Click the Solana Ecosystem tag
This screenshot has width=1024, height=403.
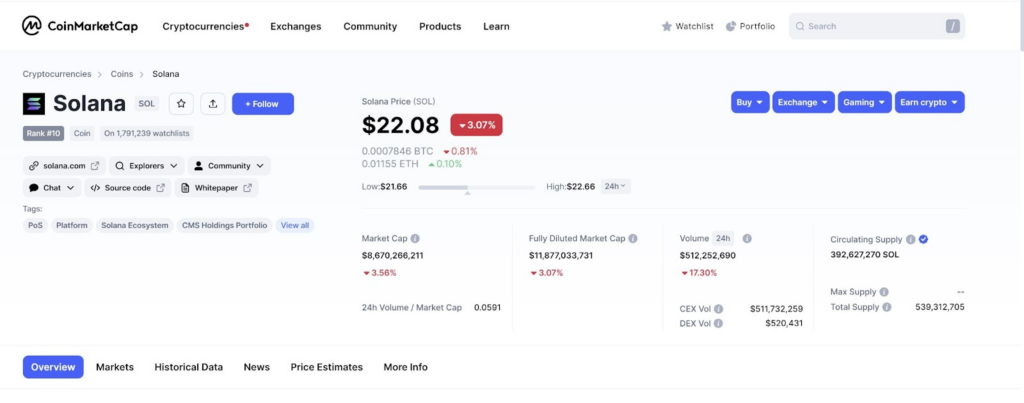point(135,225)
